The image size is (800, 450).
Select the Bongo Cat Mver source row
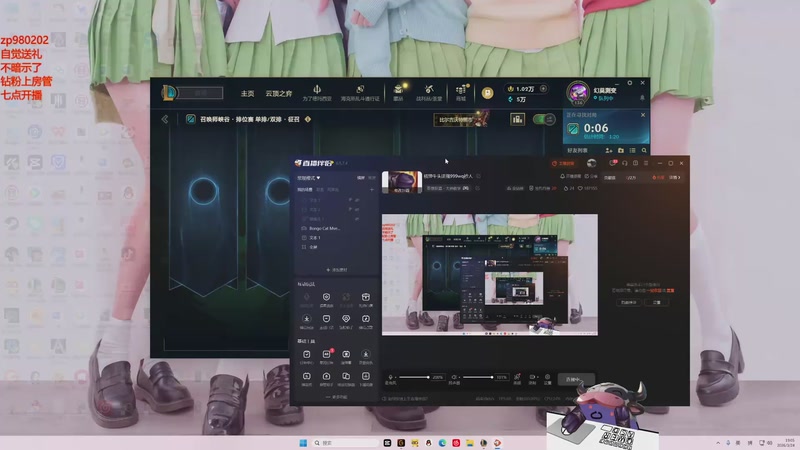coord(337,228)
